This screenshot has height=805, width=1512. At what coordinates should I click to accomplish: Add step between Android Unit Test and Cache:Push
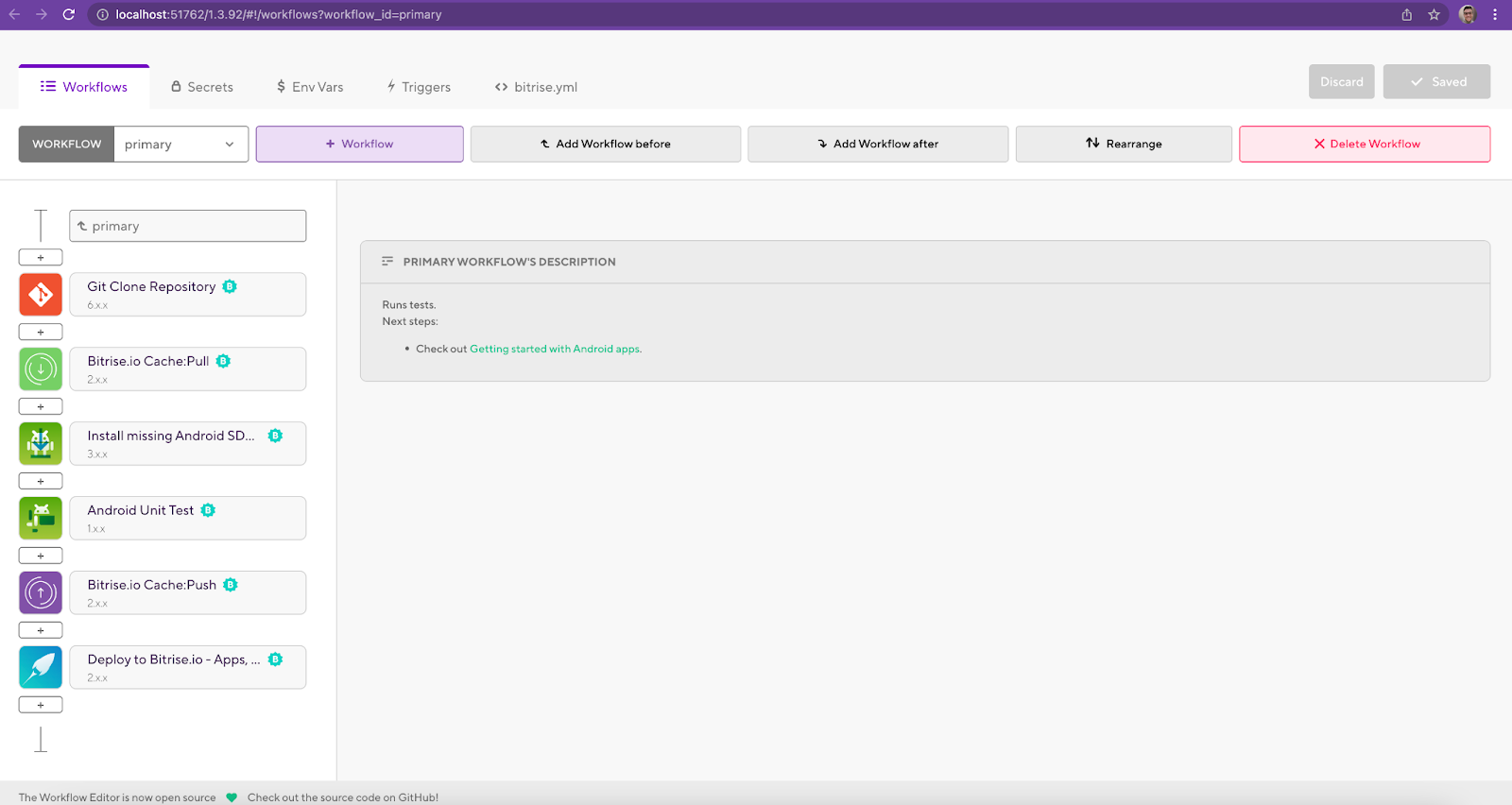41,556
